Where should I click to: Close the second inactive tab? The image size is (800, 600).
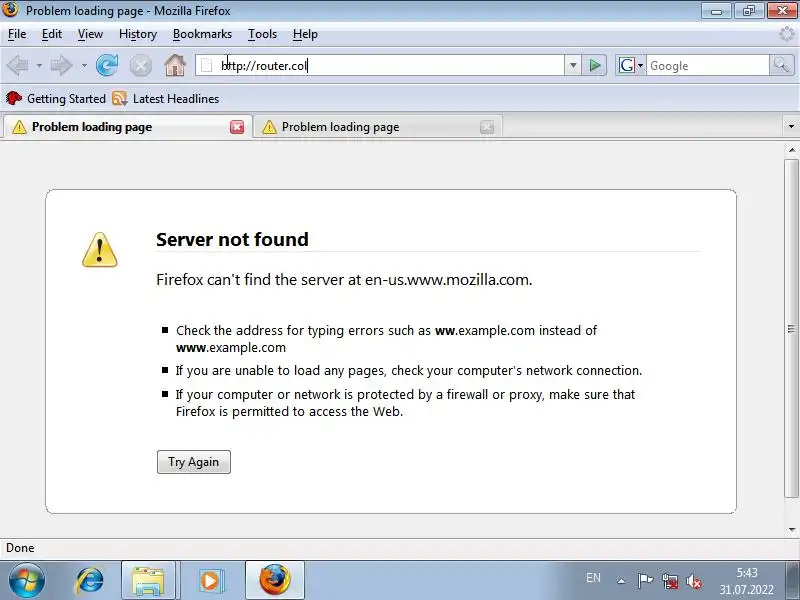point(487,127)
